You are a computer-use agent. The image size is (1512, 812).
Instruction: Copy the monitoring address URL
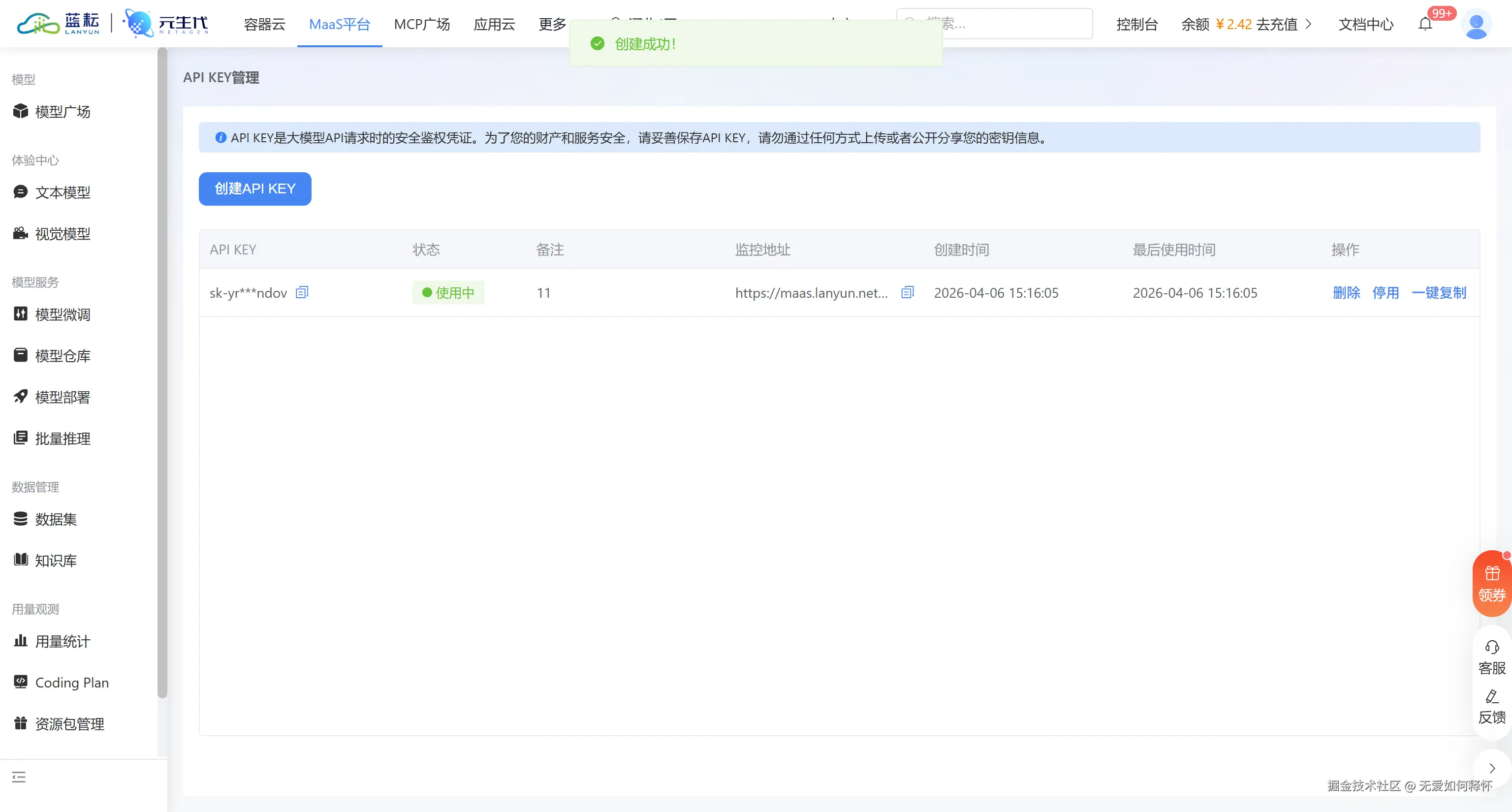908,292
